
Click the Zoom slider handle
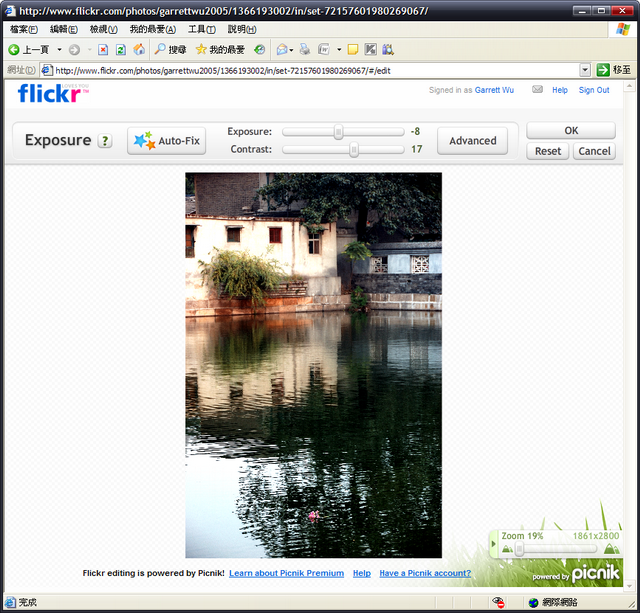click(519, 549)
